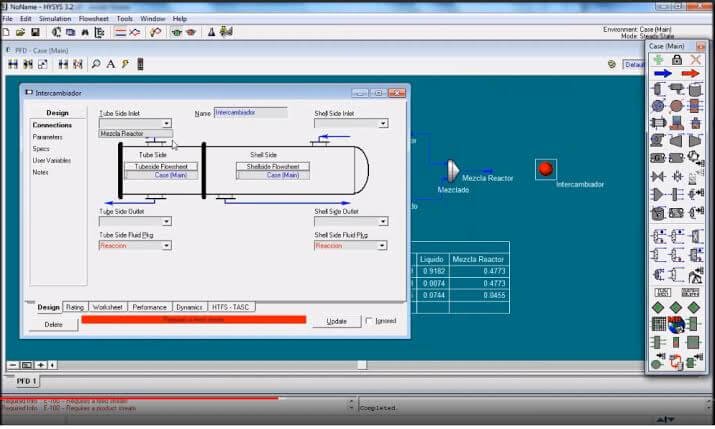Viewport: 715px width, 429px height.
Task: Select the Mixer icon in palette
Action: 658,195
